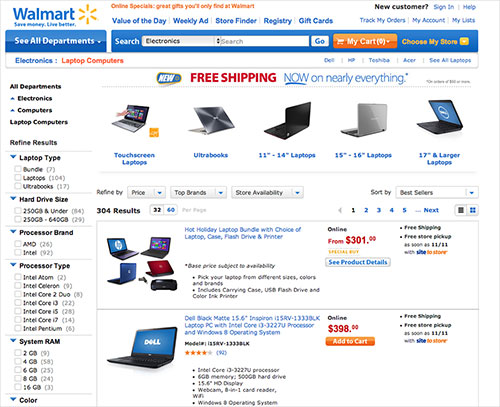Go to Gift Cards menu item
Image resolution: width=500 pixels, height=407 pixels.
coord(316,21)
